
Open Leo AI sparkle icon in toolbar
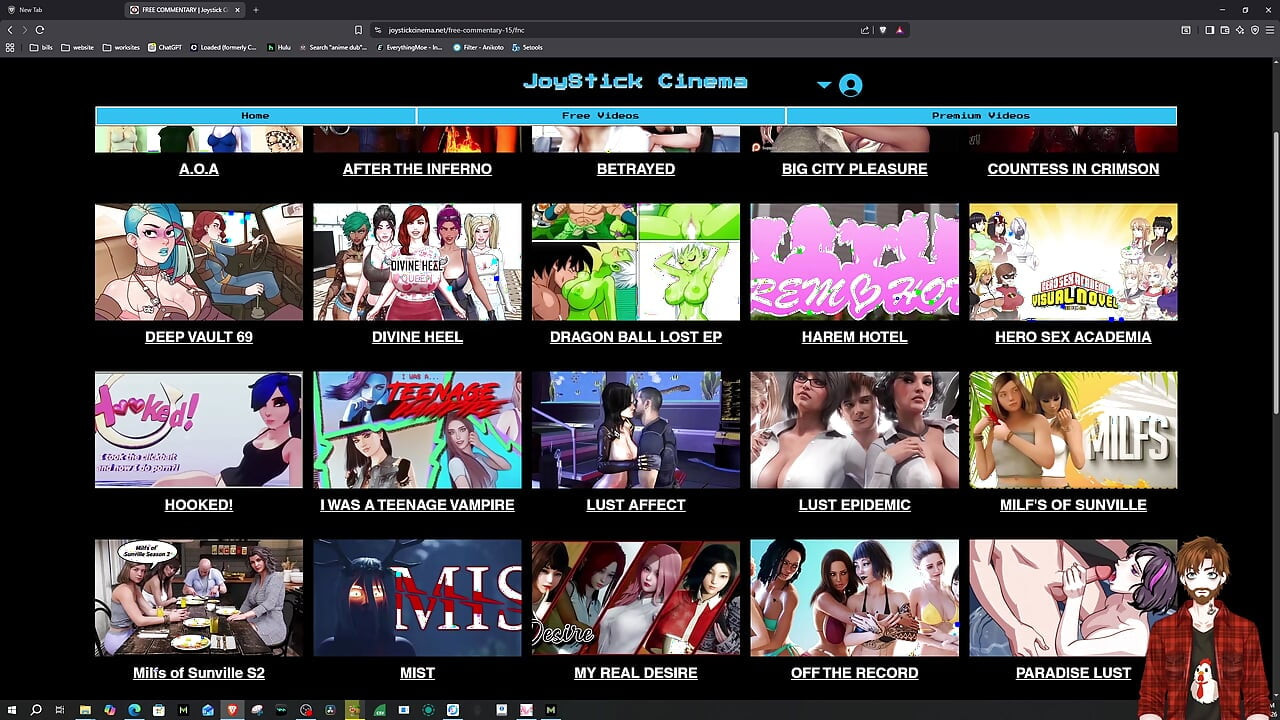[x=1240, y=30]
